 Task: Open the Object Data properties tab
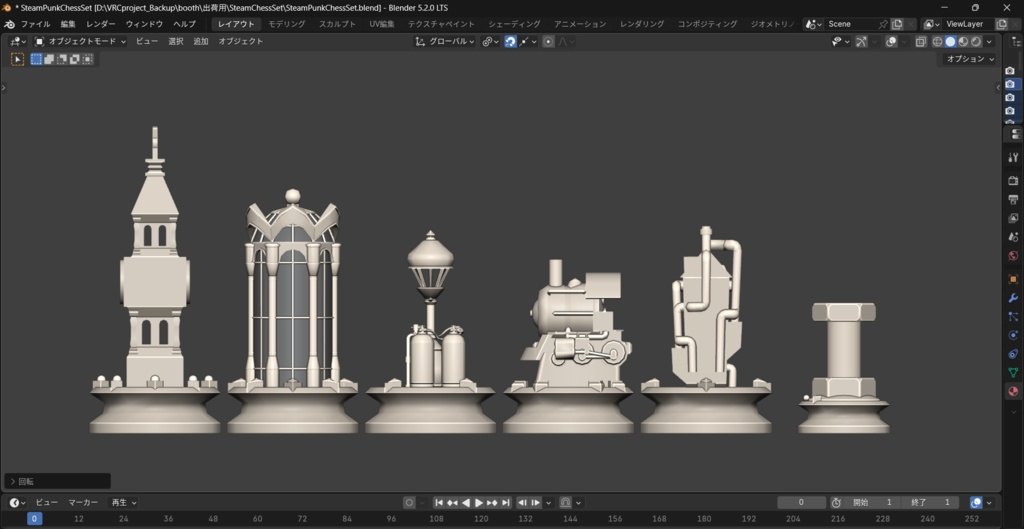1013,372
